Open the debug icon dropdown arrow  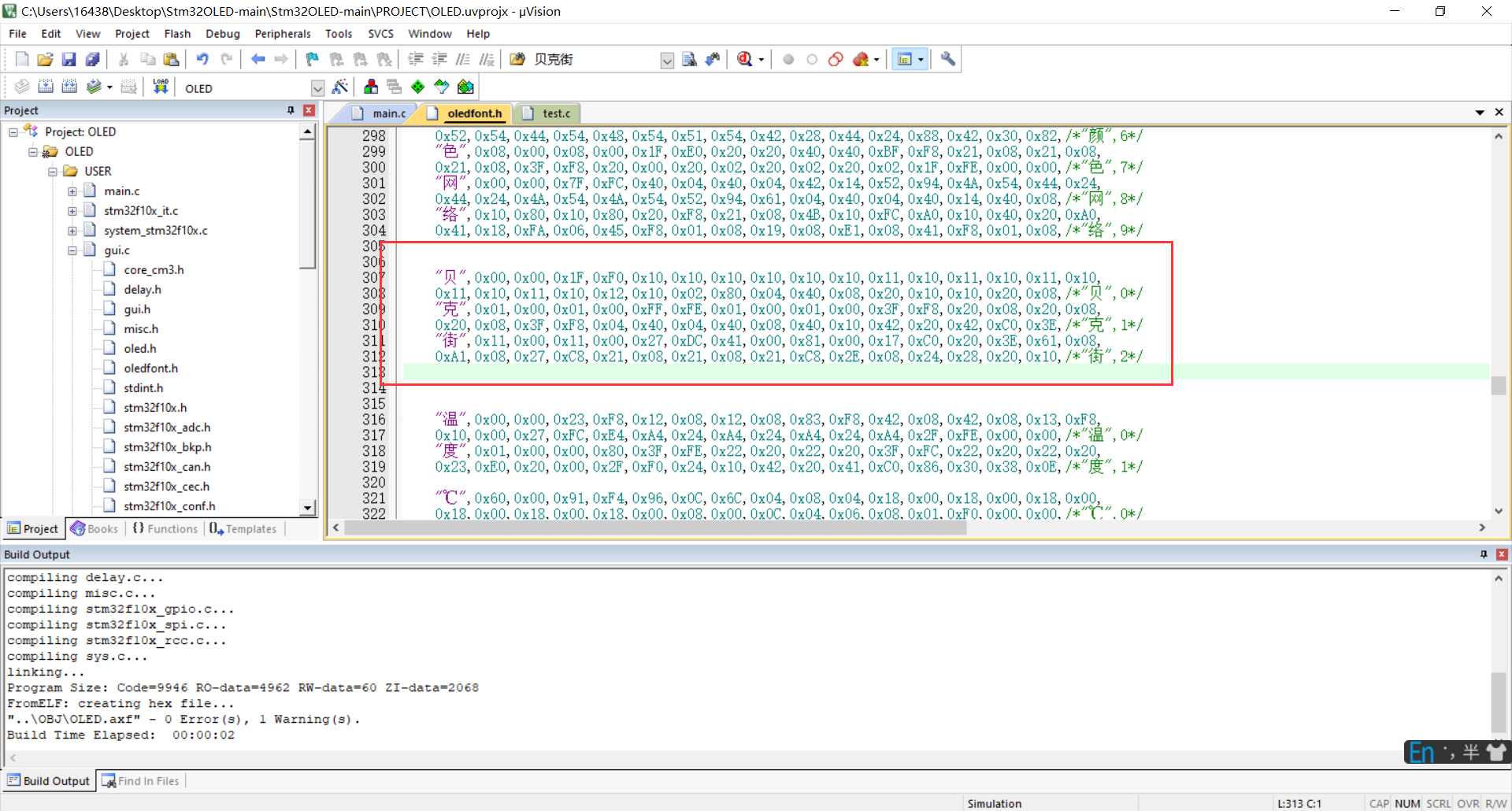[762, 60]
